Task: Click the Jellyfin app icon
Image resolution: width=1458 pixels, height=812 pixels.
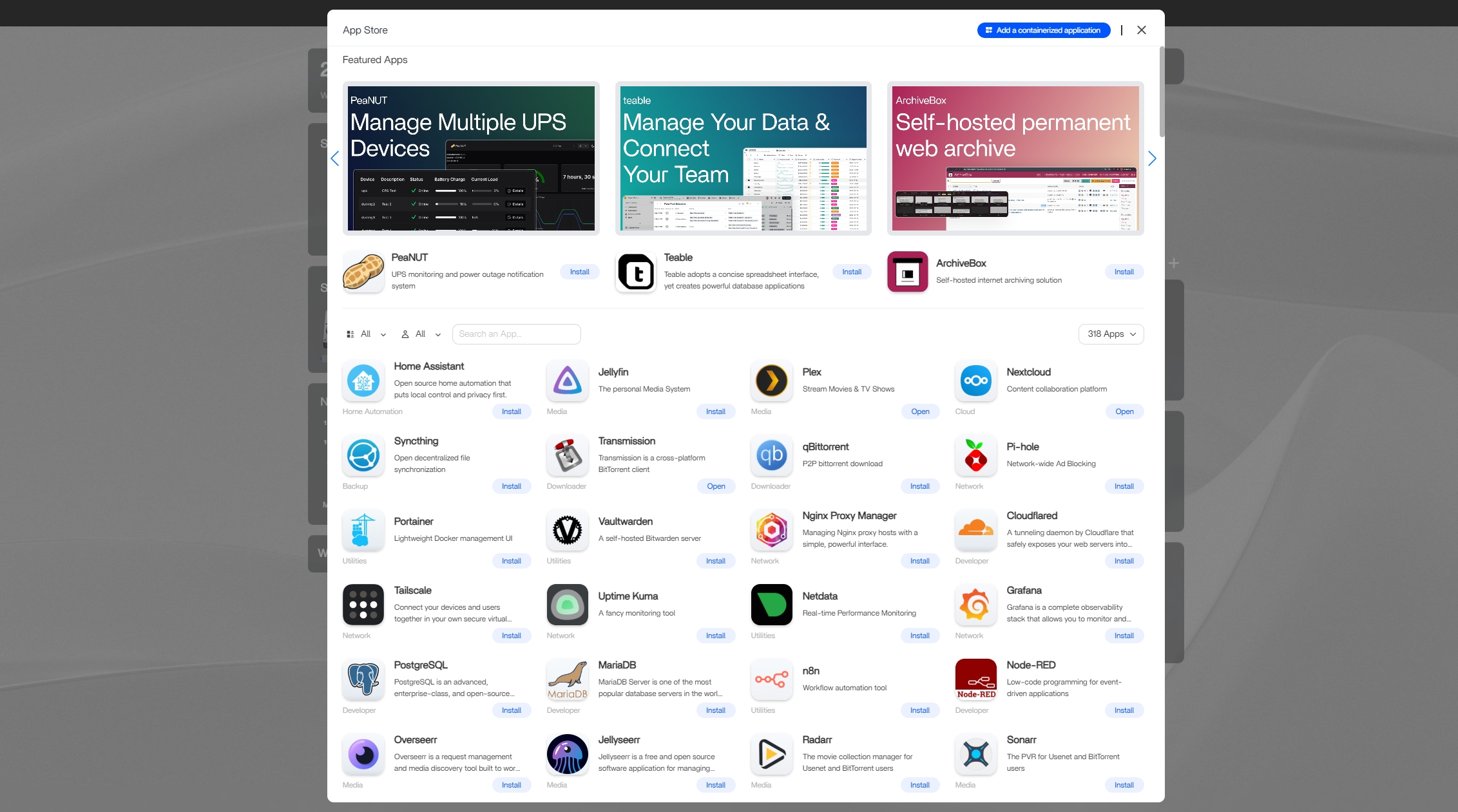Action: coord(568,381)
